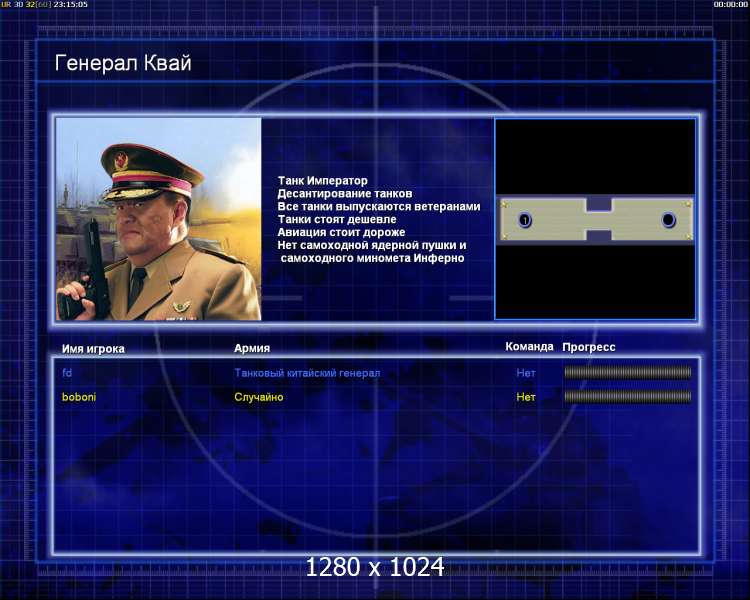
Task: Click the 'Десантирование танков' line
Action: tap(345, 193)
